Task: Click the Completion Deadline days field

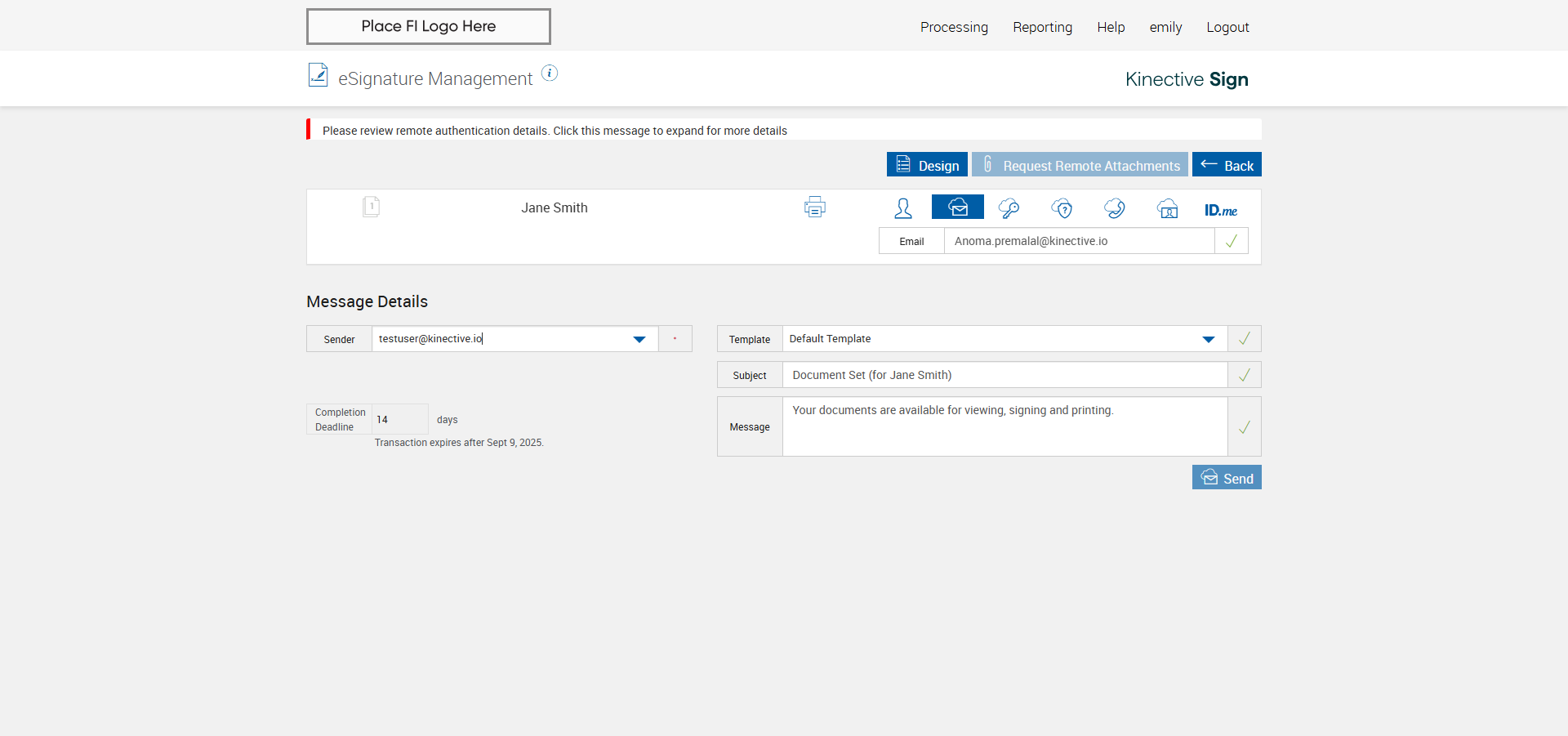Action: click(x=399, y=419)
